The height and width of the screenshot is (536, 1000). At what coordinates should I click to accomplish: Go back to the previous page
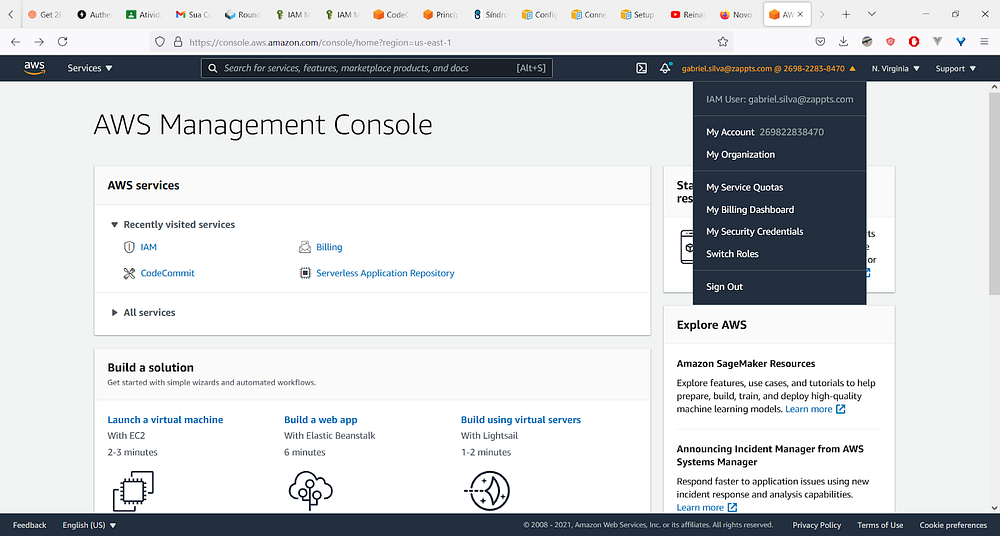pos(15,41)
